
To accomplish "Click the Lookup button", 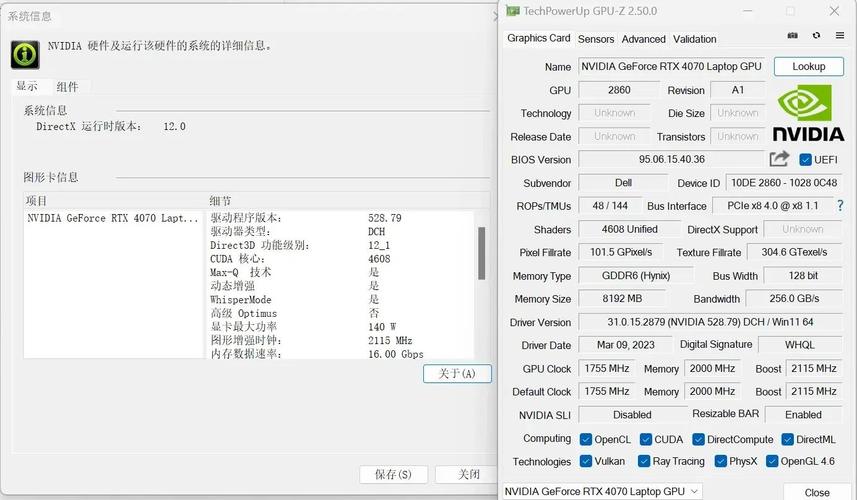I will [x=808, y=67].
